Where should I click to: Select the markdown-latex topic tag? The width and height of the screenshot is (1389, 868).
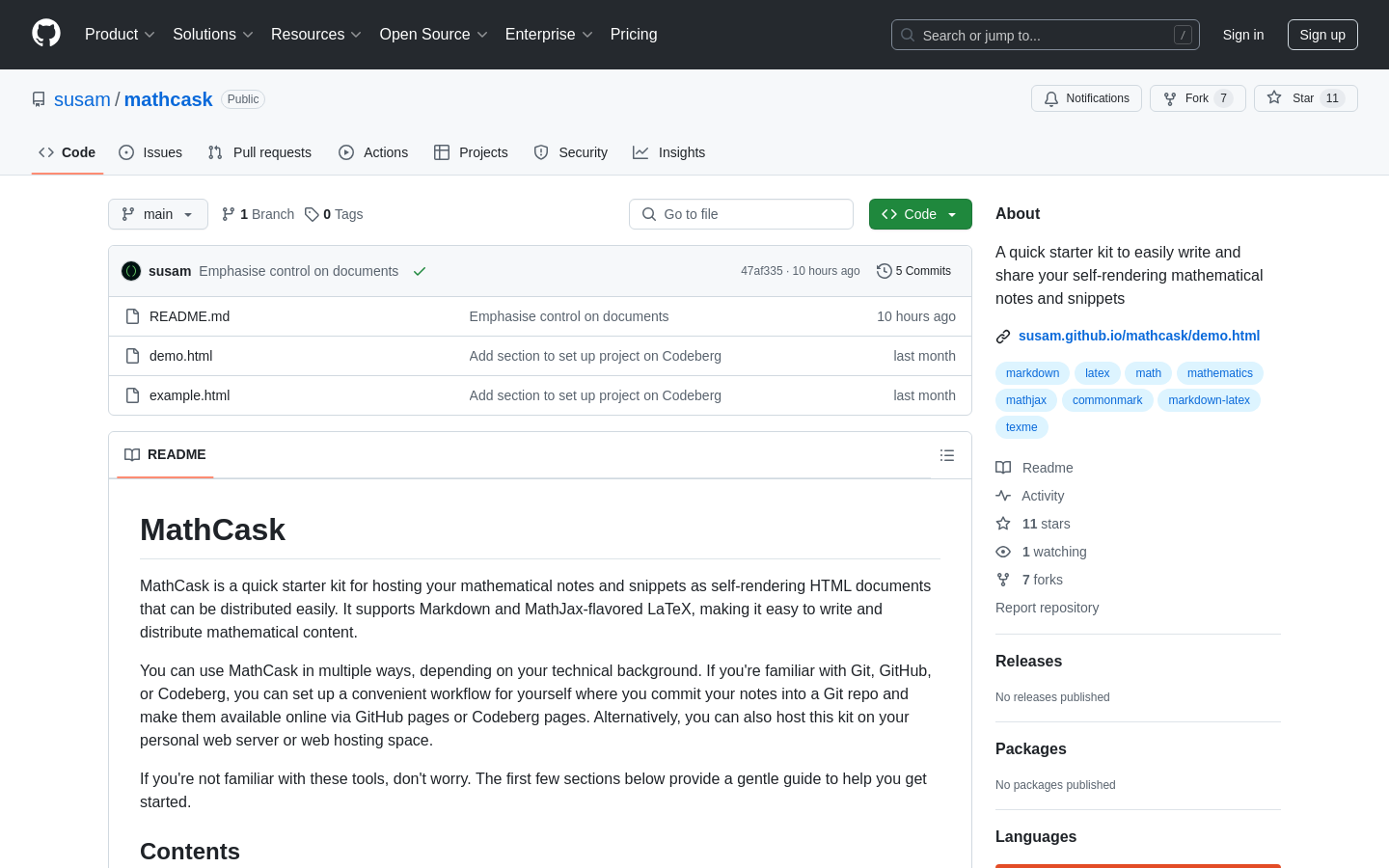click(x=1209, y=400)
